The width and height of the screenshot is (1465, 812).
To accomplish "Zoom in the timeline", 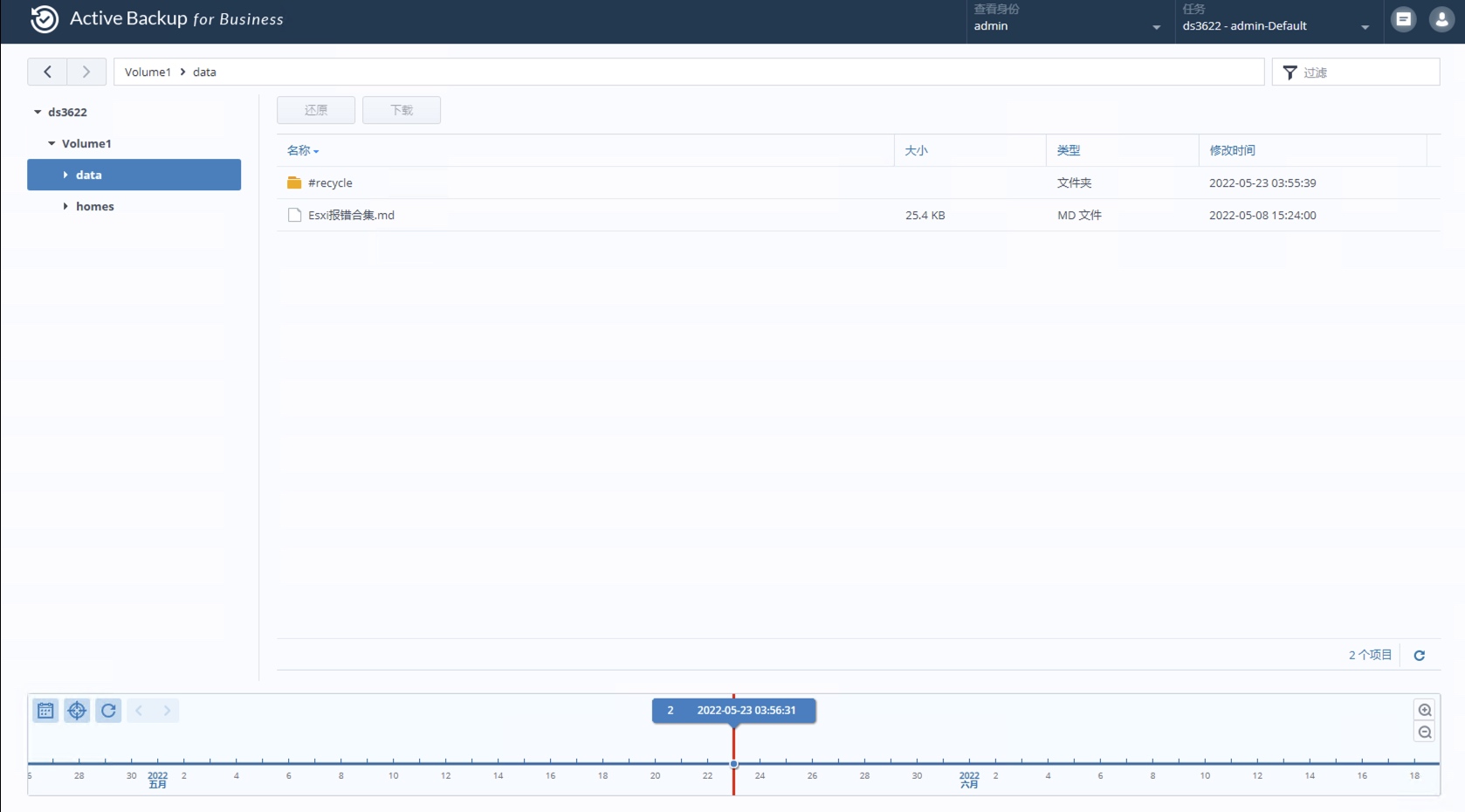I will 1425,710.
